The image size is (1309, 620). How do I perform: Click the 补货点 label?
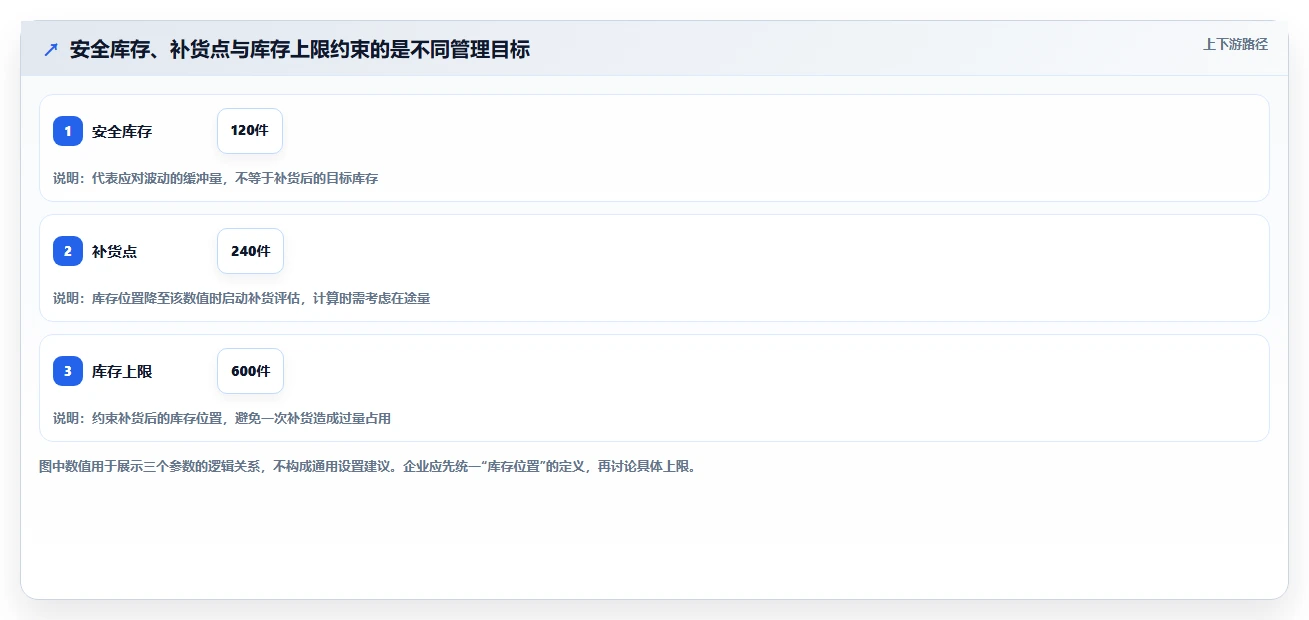[x=115, y=251]
